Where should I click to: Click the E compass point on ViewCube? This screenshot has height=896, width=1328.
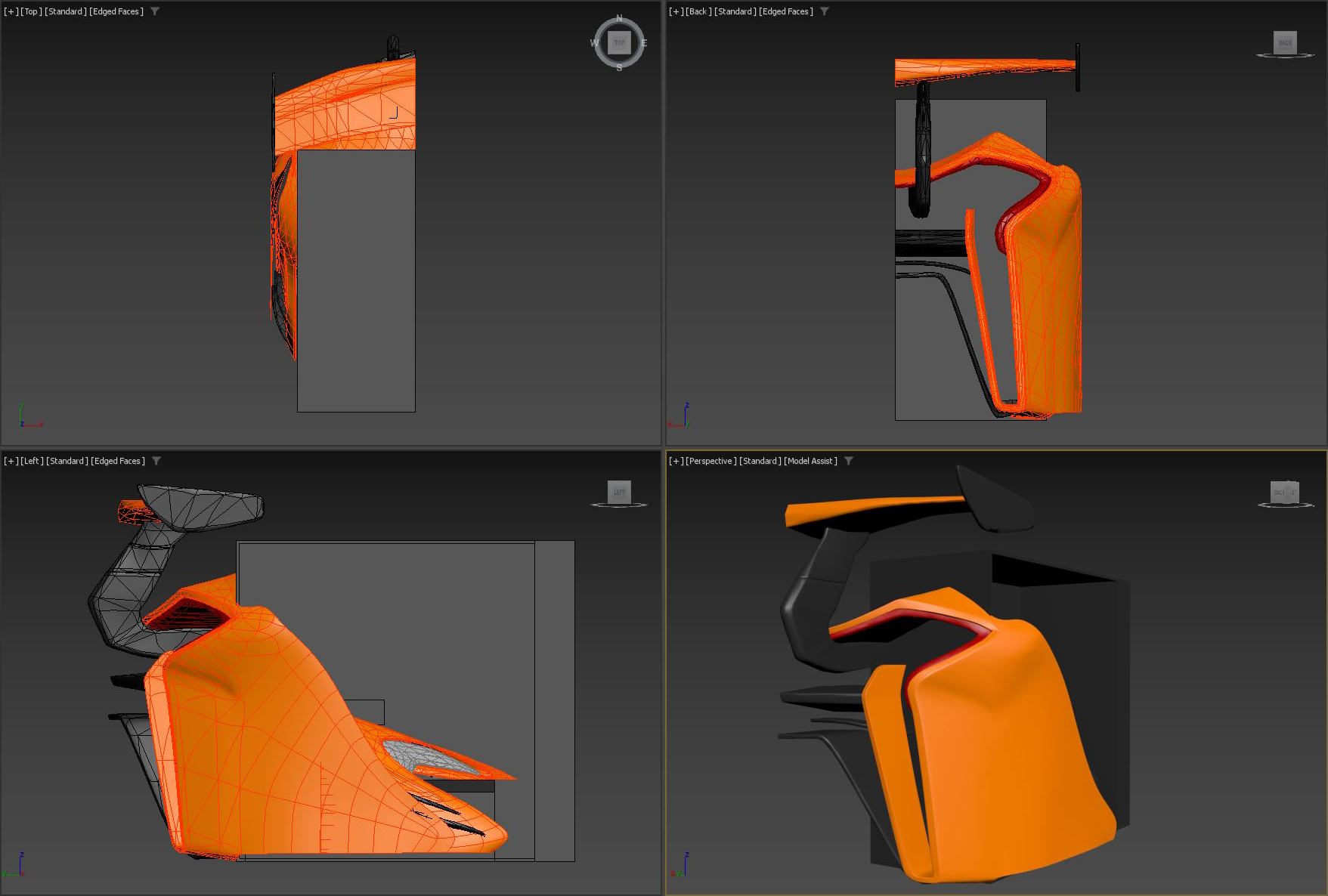[644, 43]
